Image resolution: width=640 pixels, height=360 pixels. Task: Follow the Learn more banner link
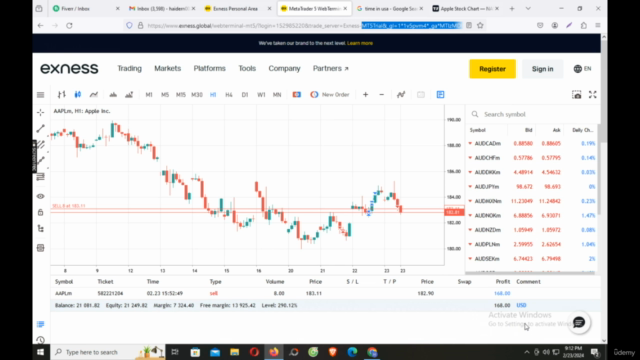pyautogui.click(x=360, y=43)
